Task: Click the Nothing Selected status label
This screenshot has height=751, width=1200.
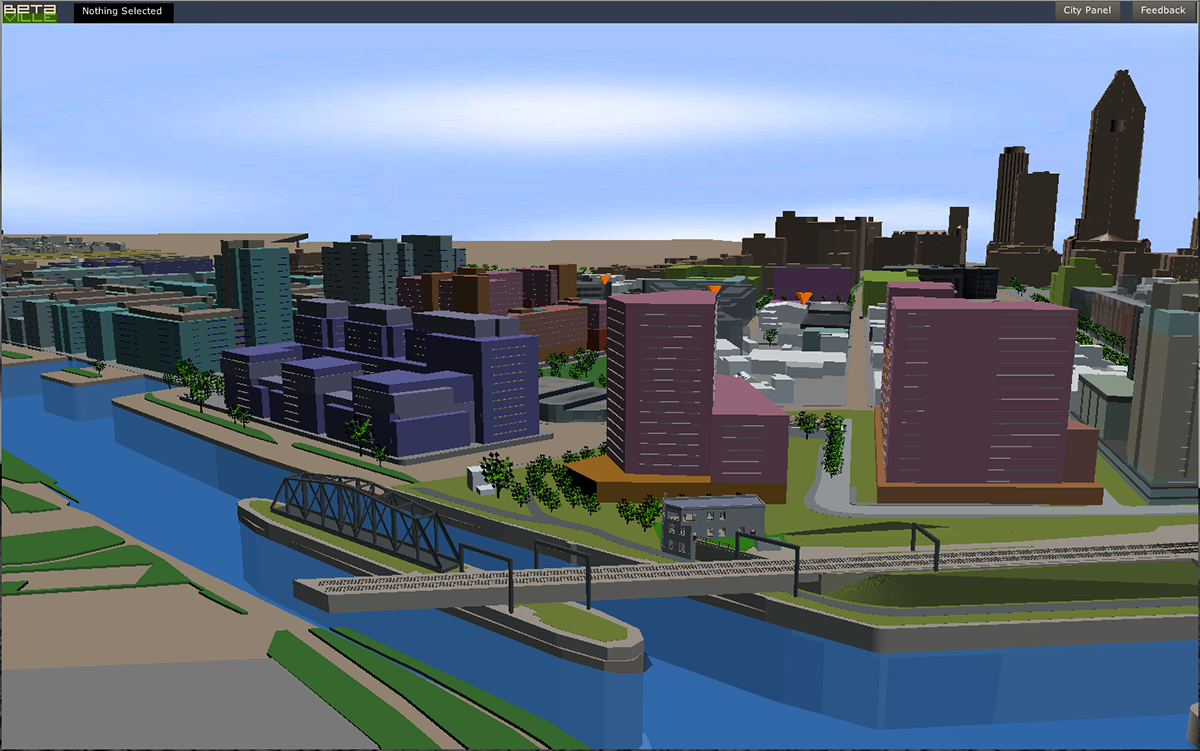Action: (x=122, y=12)
